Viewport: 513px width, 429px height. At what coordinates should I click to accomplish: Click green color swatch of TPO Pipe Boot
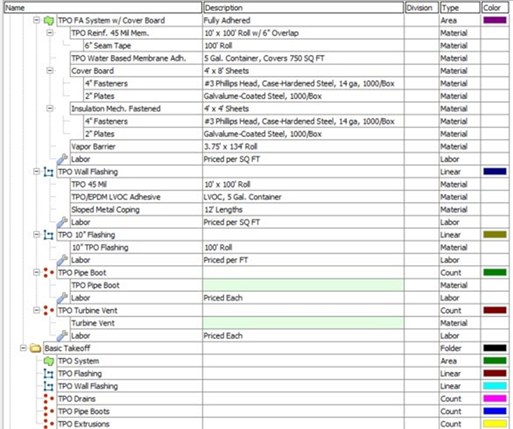coord(495,273)
